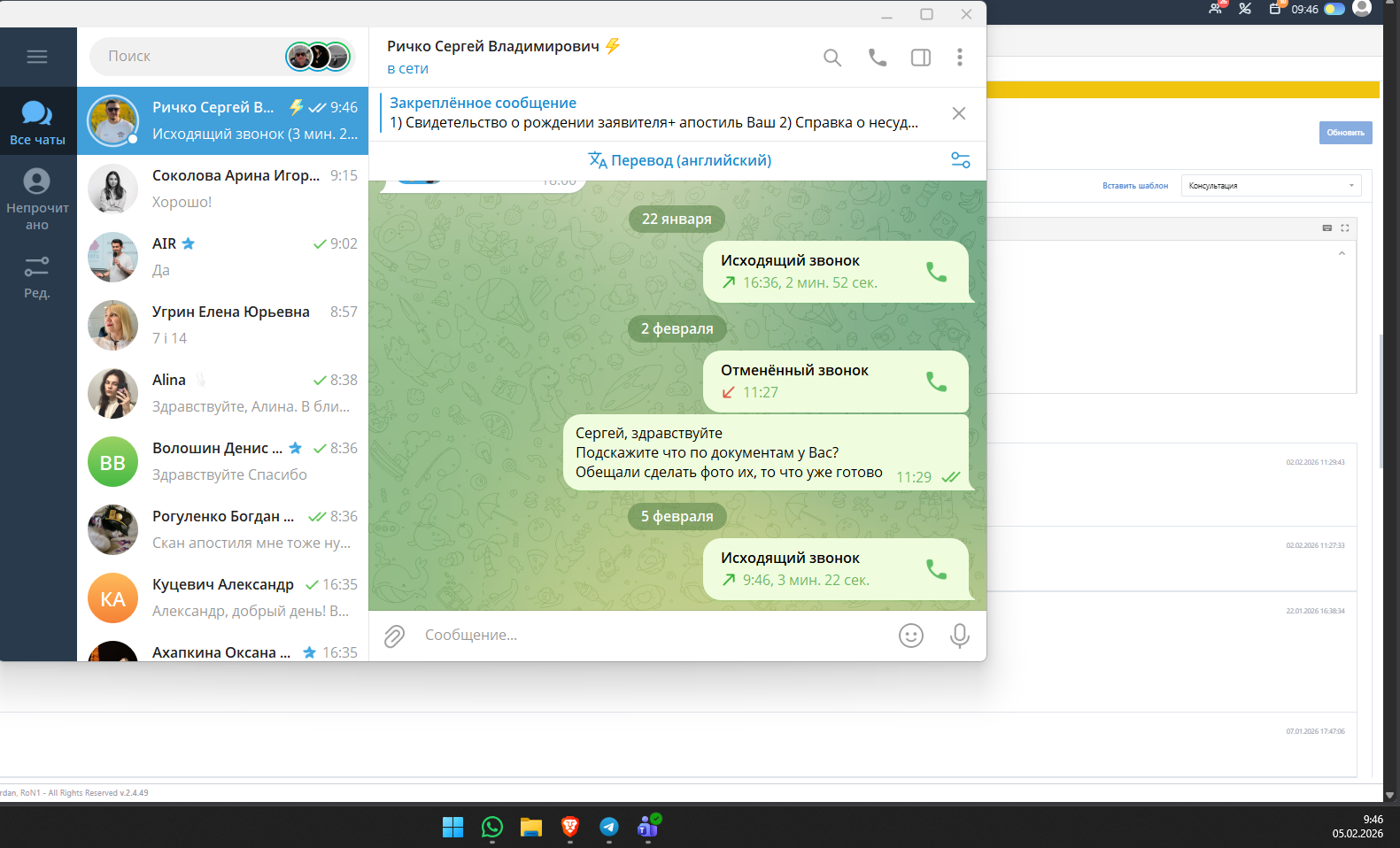Viewport: 1400px width, 848px height.
Task: Start a call via header phone icon
Action: pyautogui.click(x=877, y=58)
